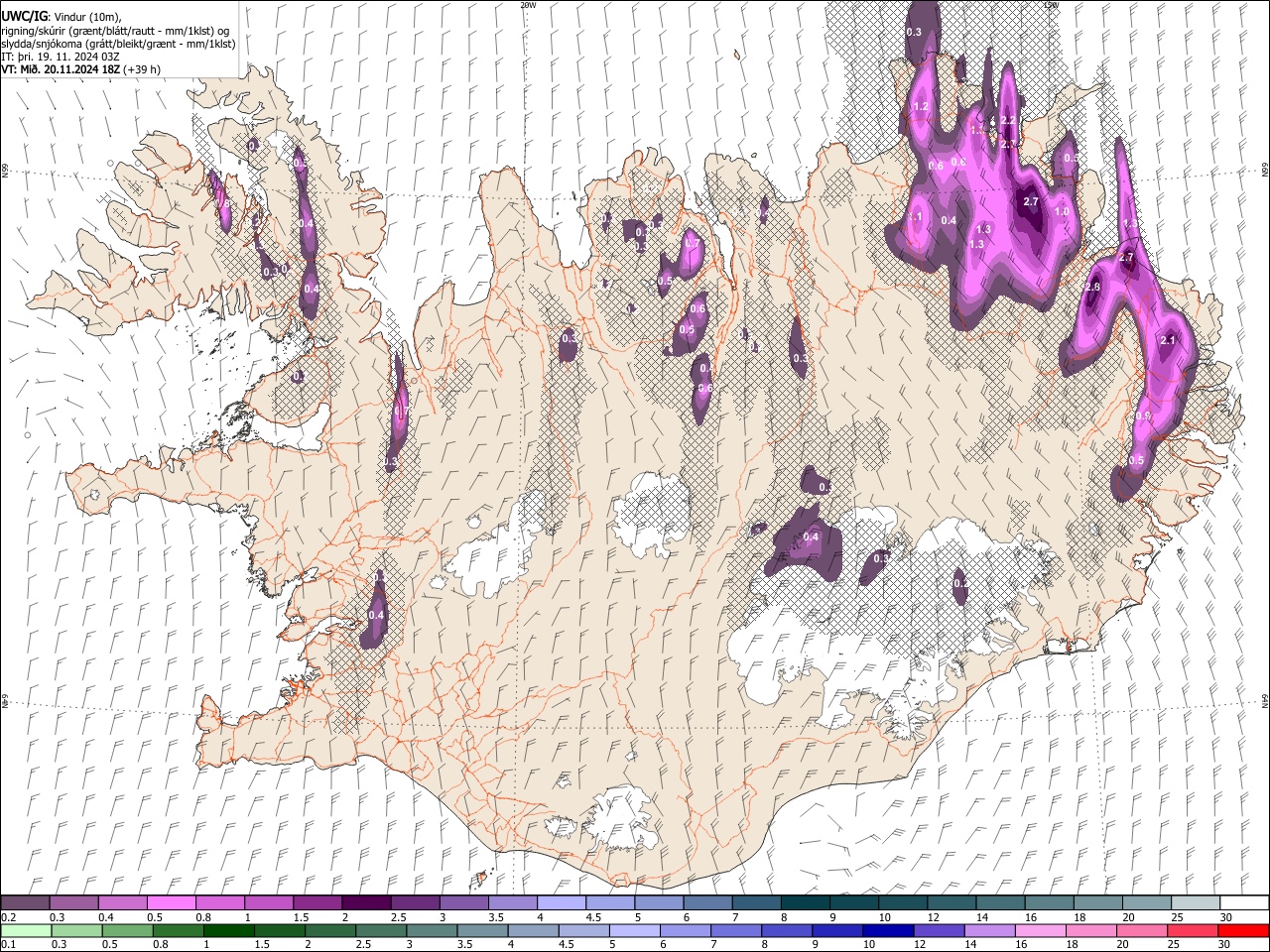Click the '2.2' precipitation value on the map
The height and width of the screenshot is (952, 1270).
pyautogui.click(x=1009, y=120)
